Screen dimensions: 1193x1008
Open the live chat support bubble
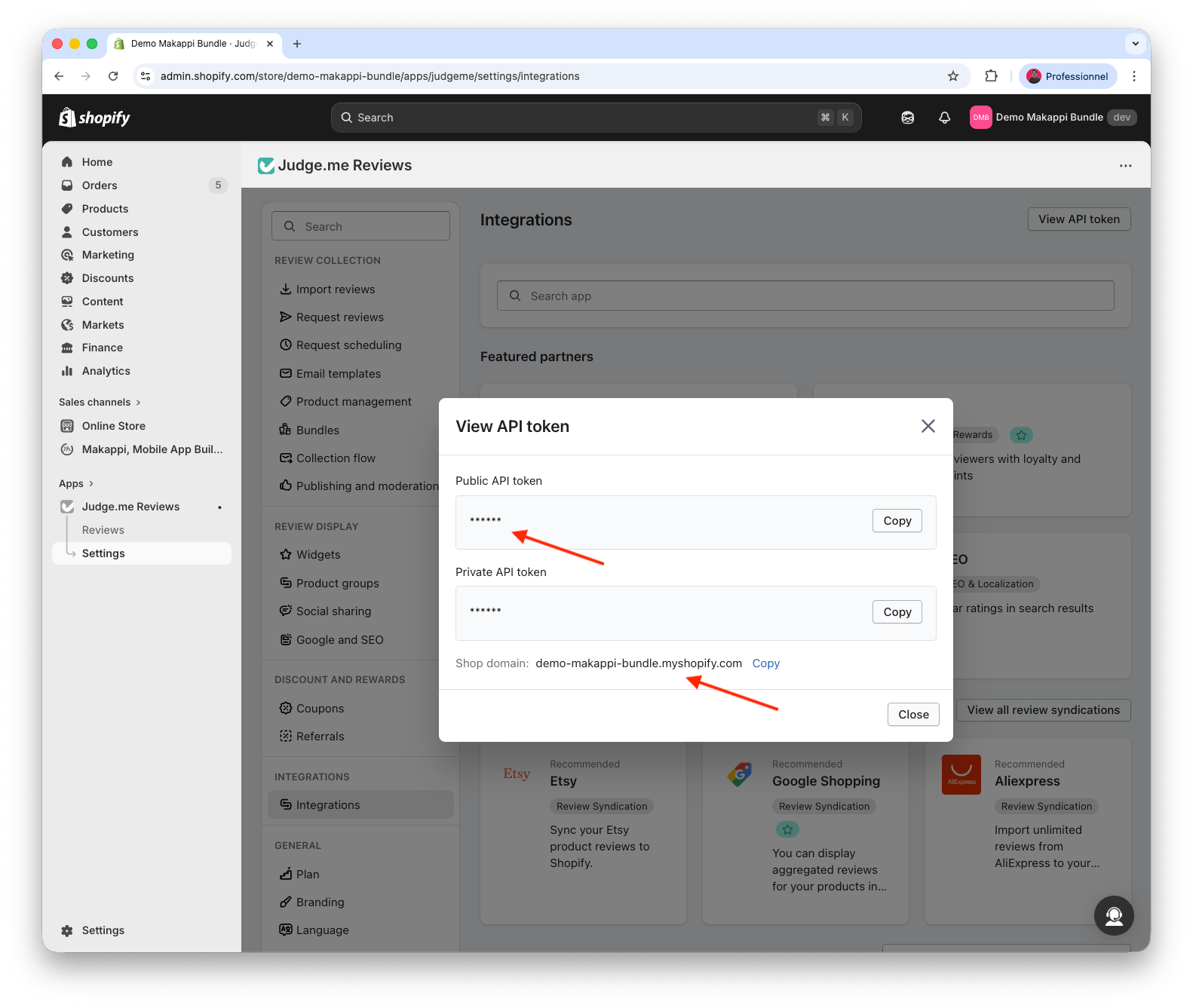pyautogui.click(x=1113, y=915)
